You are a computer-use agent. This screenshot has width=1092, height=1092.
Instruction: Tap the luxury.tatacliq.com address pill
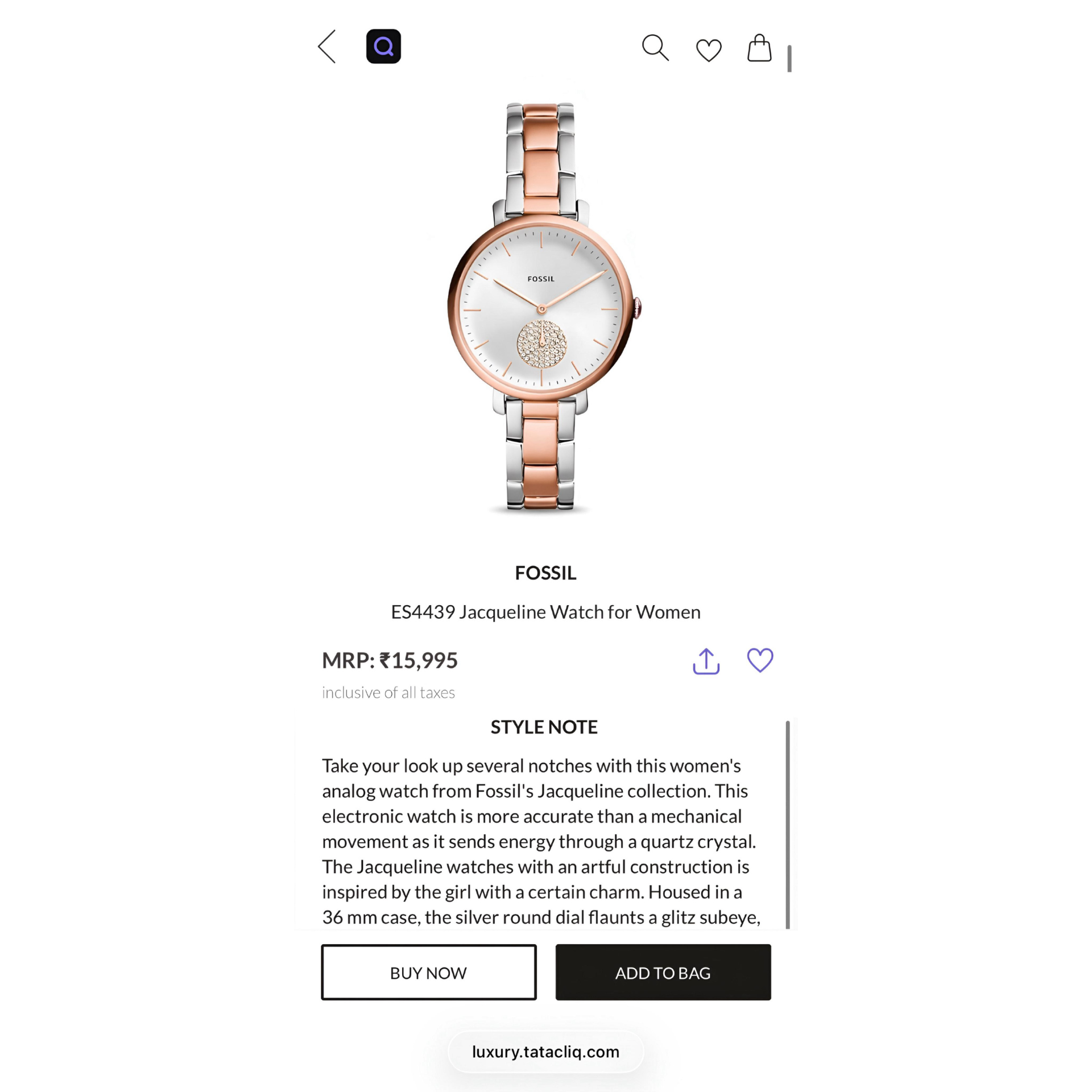click(545, 1052)
